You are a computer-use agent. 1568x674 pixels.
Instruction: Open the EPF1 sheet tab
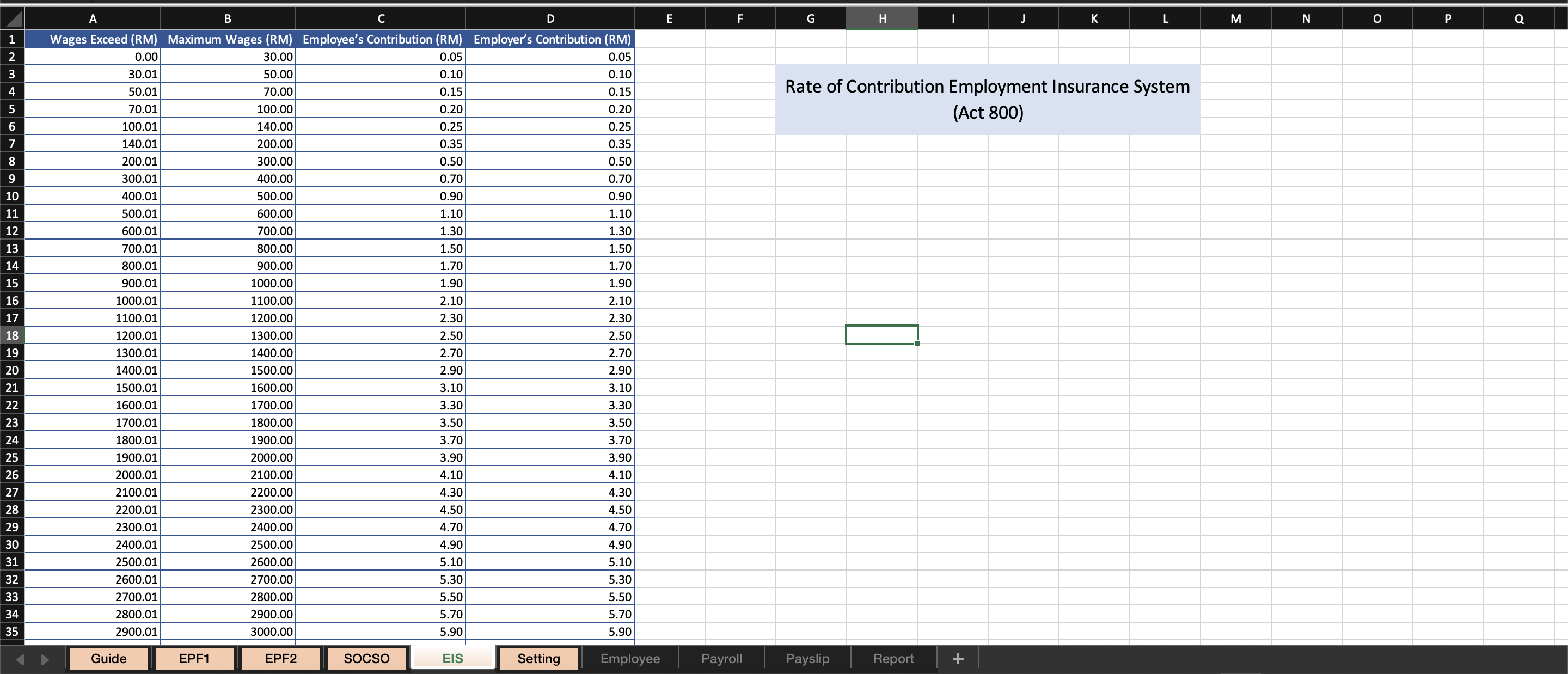pyautogui.click(x=194, y=658)
